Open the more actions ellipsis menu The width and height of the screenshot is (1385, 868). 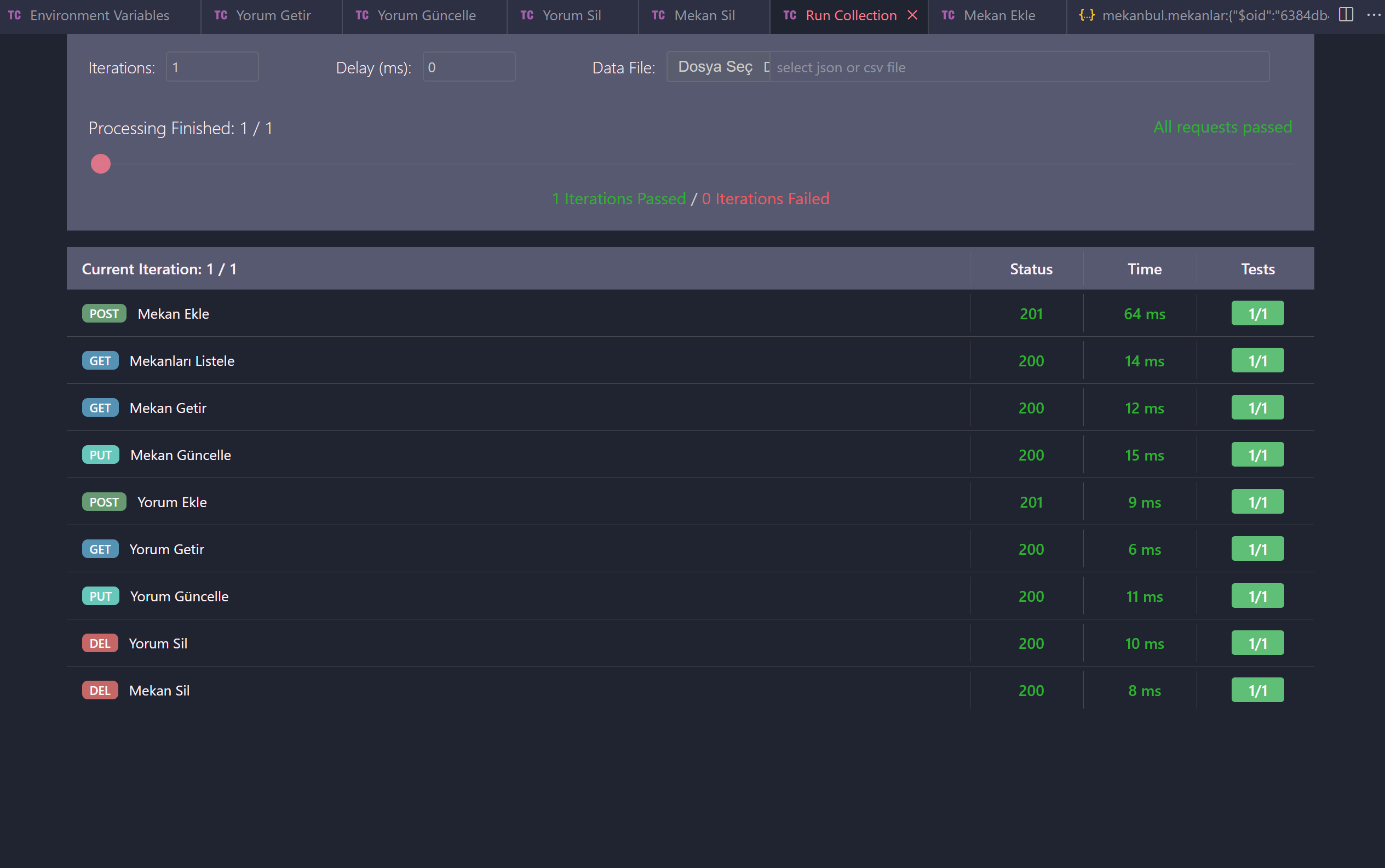(1373, 15)
